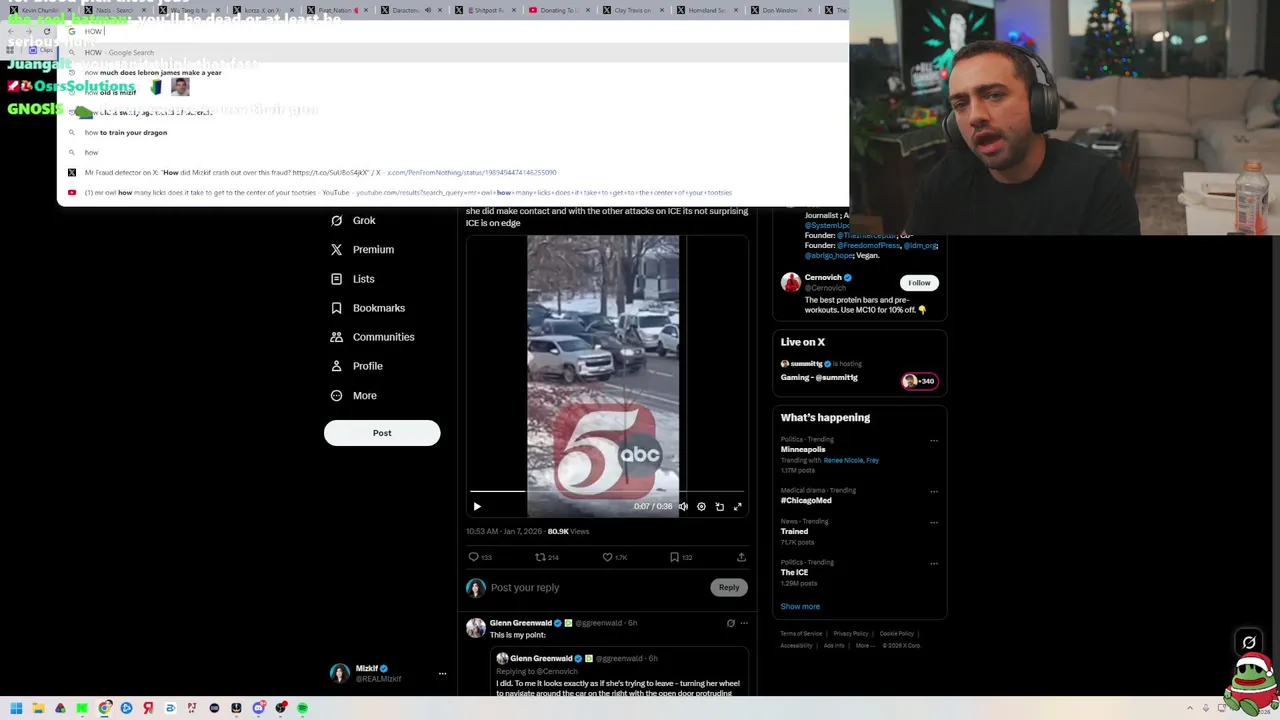The image size is (1280, 720).
Task: Open Cookie Policy footer link
Action: [897, 633]
